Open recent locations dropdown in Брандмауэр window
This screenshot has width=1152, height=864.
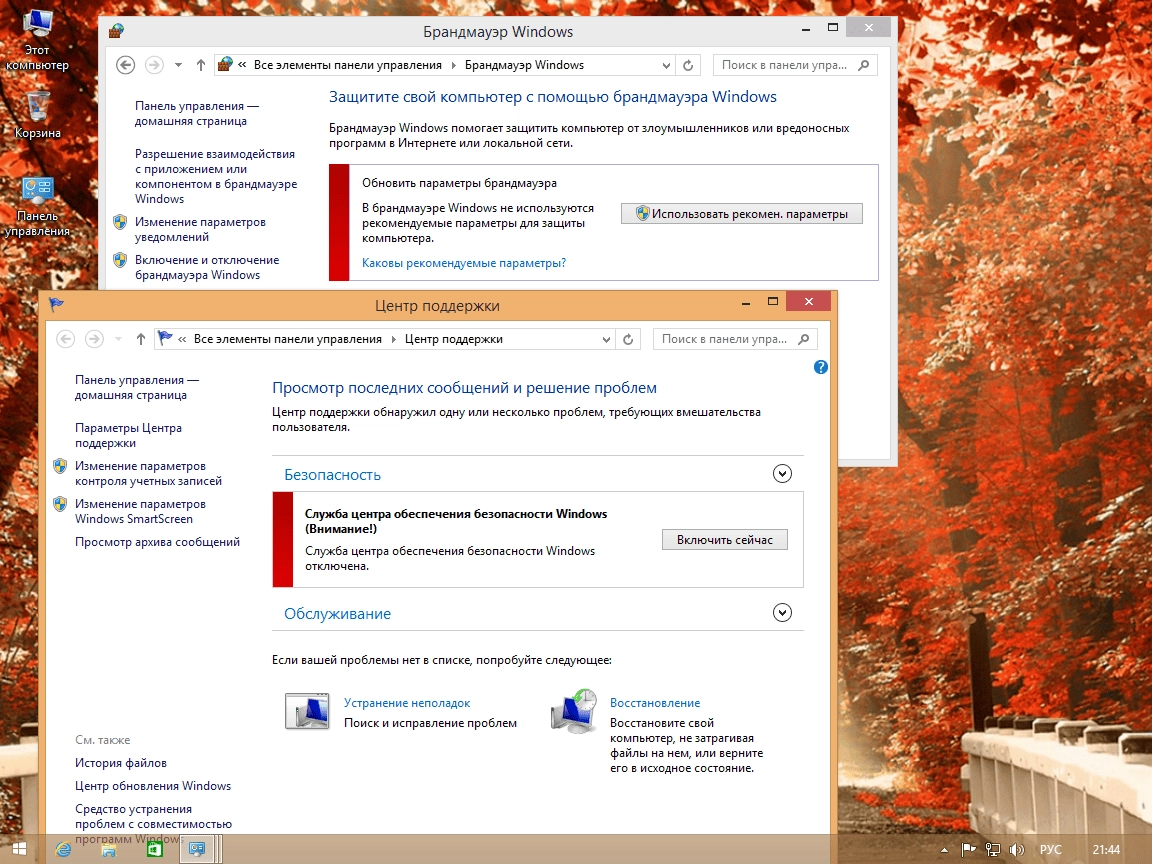pos(178,65)
